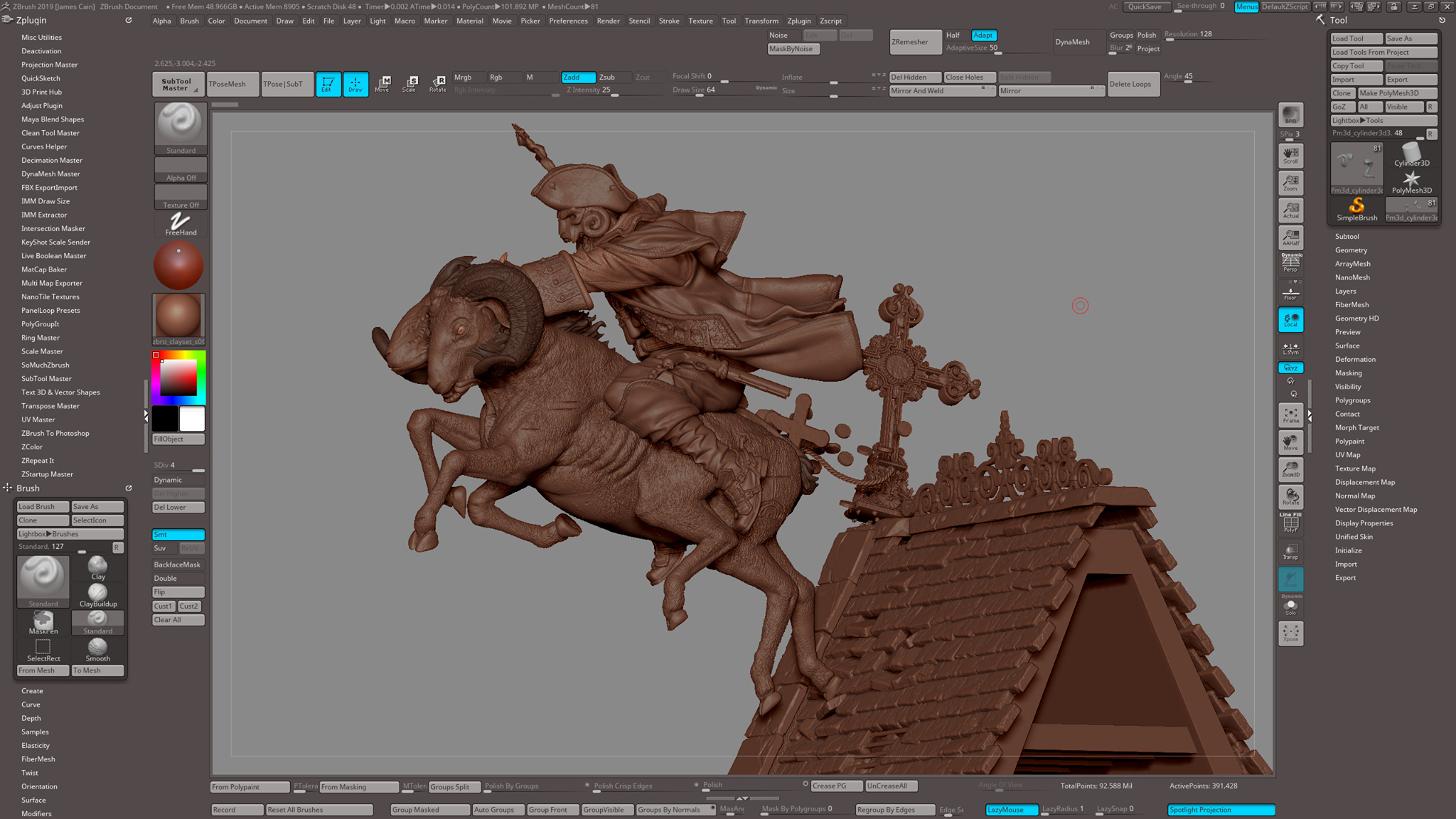
Task: Select the SimpleBrush tool thumbnail
Action: [x=1356, y=210]
